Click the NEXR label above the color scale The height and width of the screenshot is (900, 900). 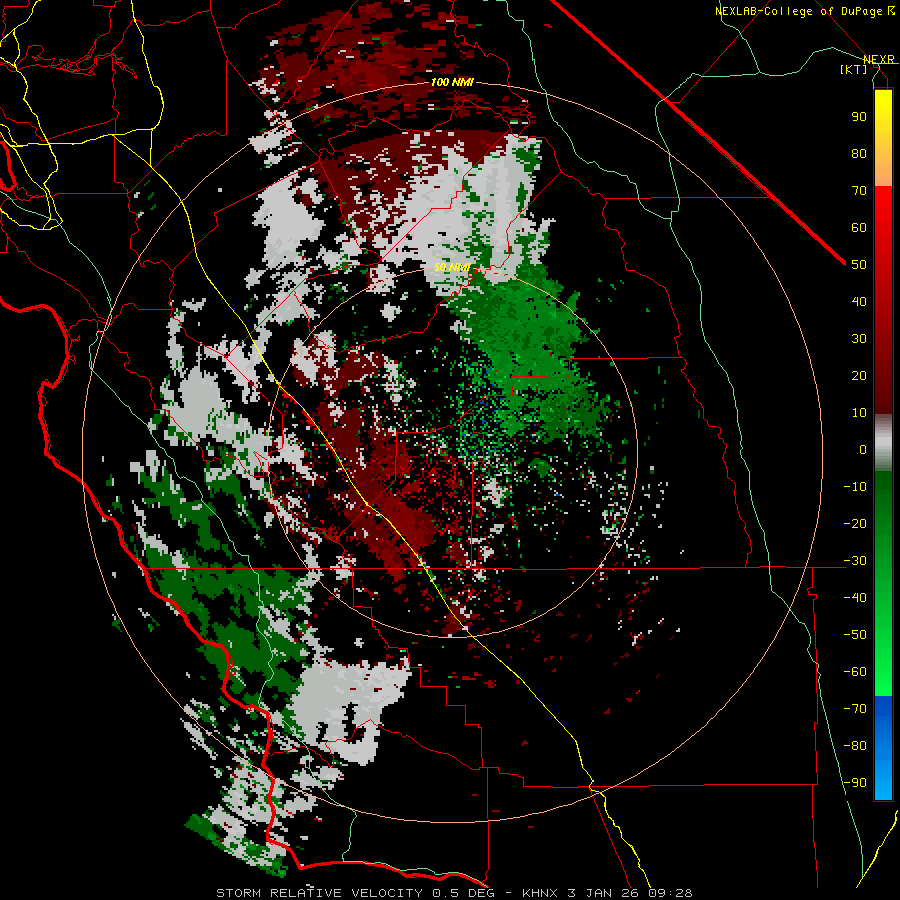pos(878,59)
